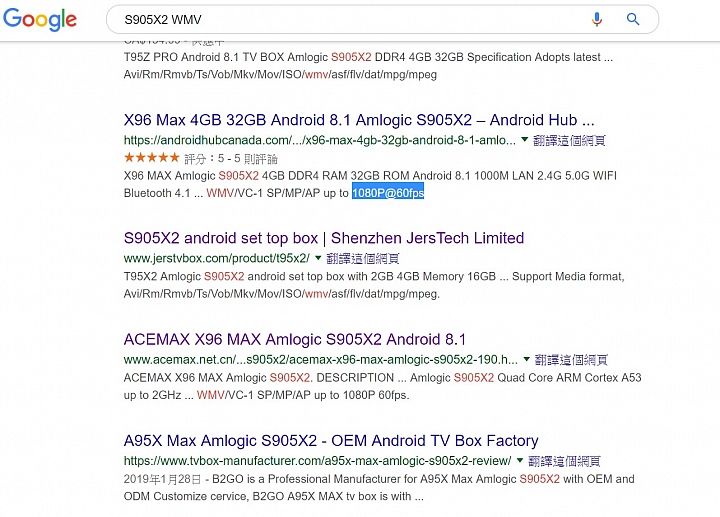The image size is (720, 517).
Task: Focus the search box containing S905X2 WMV
Action: pyautogui.click(x=382, y=19)
